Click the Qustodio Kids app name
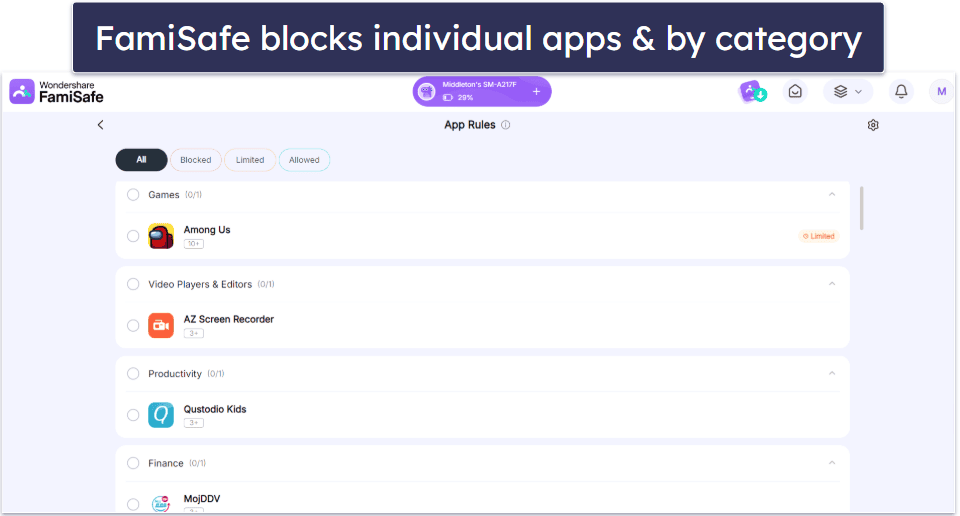Image resolution: width=960 pixels, height=516 pixels. pos(215,409)
